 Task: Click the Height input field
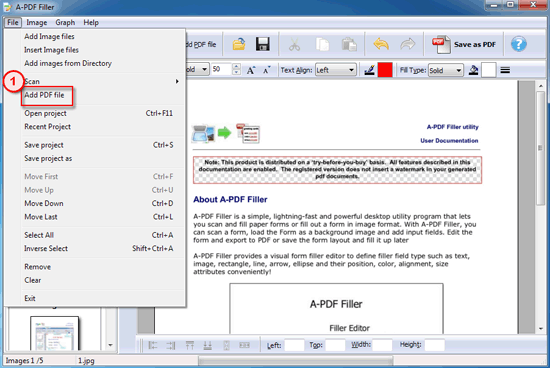[x=435, y=345]
